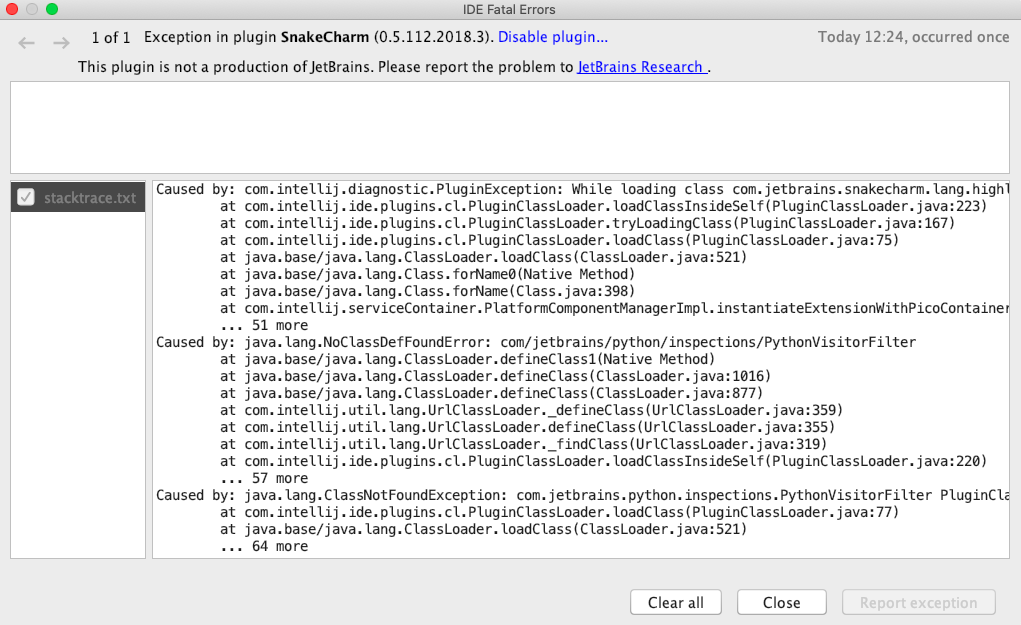Select the stacktrace.txt attachment entry
1021x625 pixels.
point(90,196)
